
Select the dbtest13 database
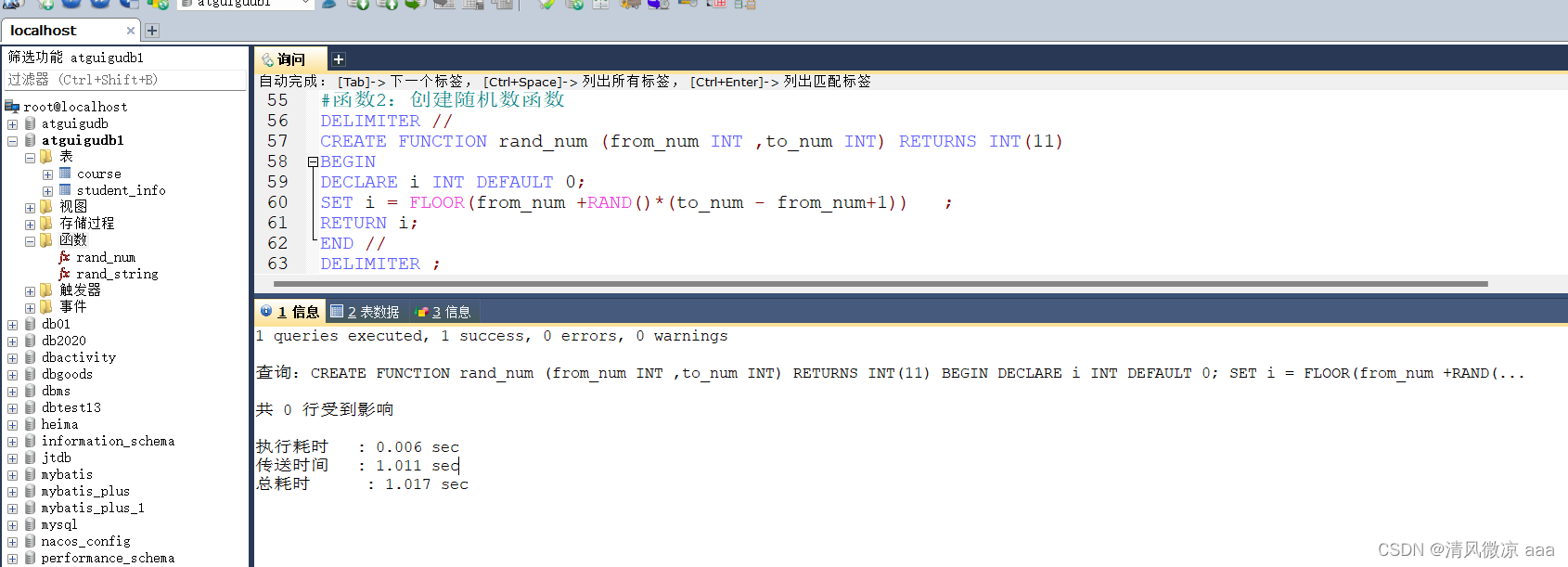71,407
